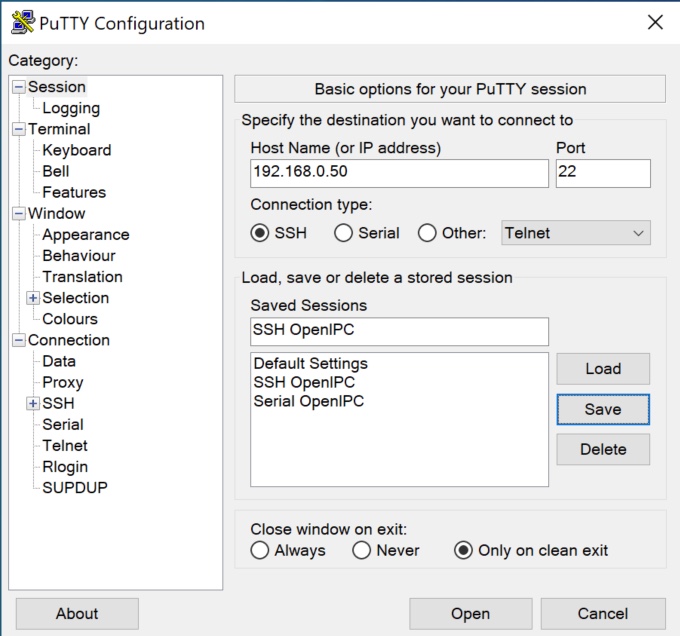680x636 pixels.
Task: Click the Open button to connect
Action: 470,614
